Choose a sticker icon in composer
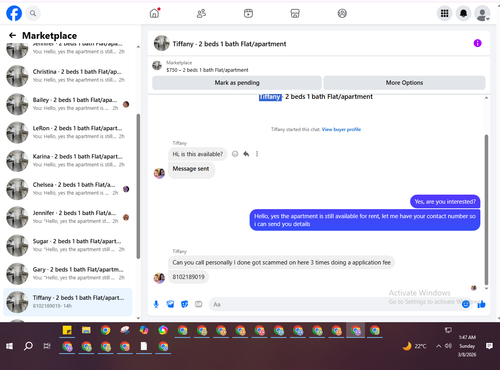 coord(184,304)
